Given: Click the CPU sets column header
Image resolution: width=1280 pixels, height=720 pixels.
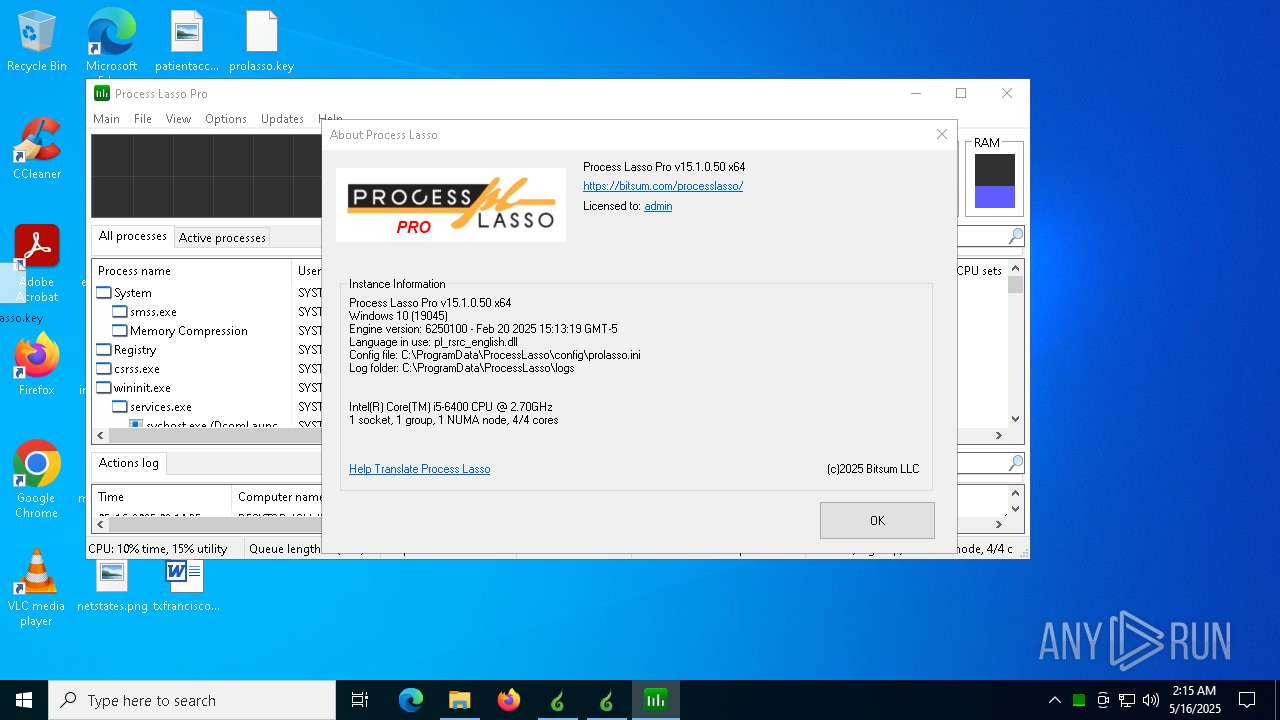Looking at the screenshot, I should click(979, 271).
